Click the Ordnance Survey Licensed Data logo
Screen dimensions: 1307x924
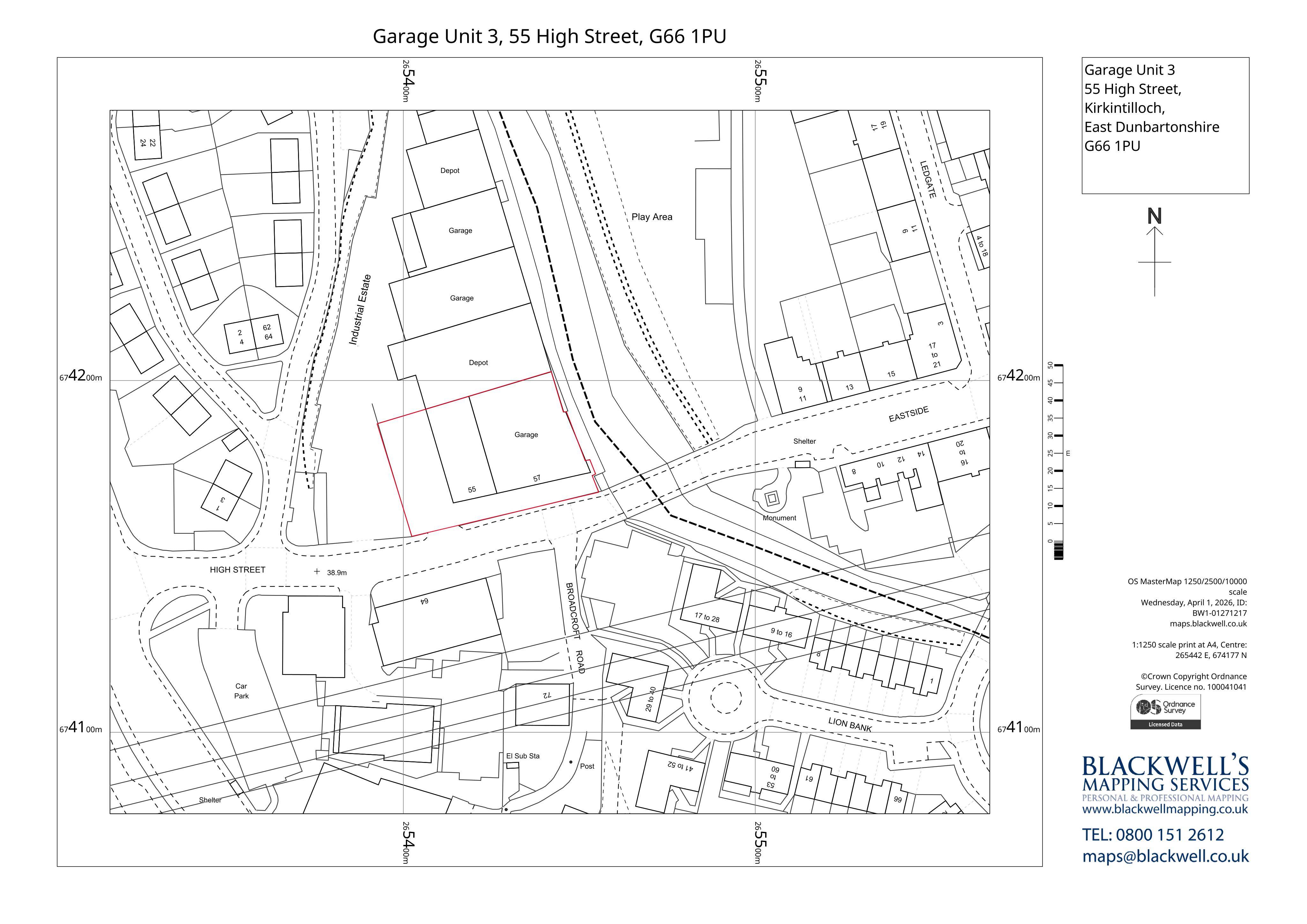1165,712
